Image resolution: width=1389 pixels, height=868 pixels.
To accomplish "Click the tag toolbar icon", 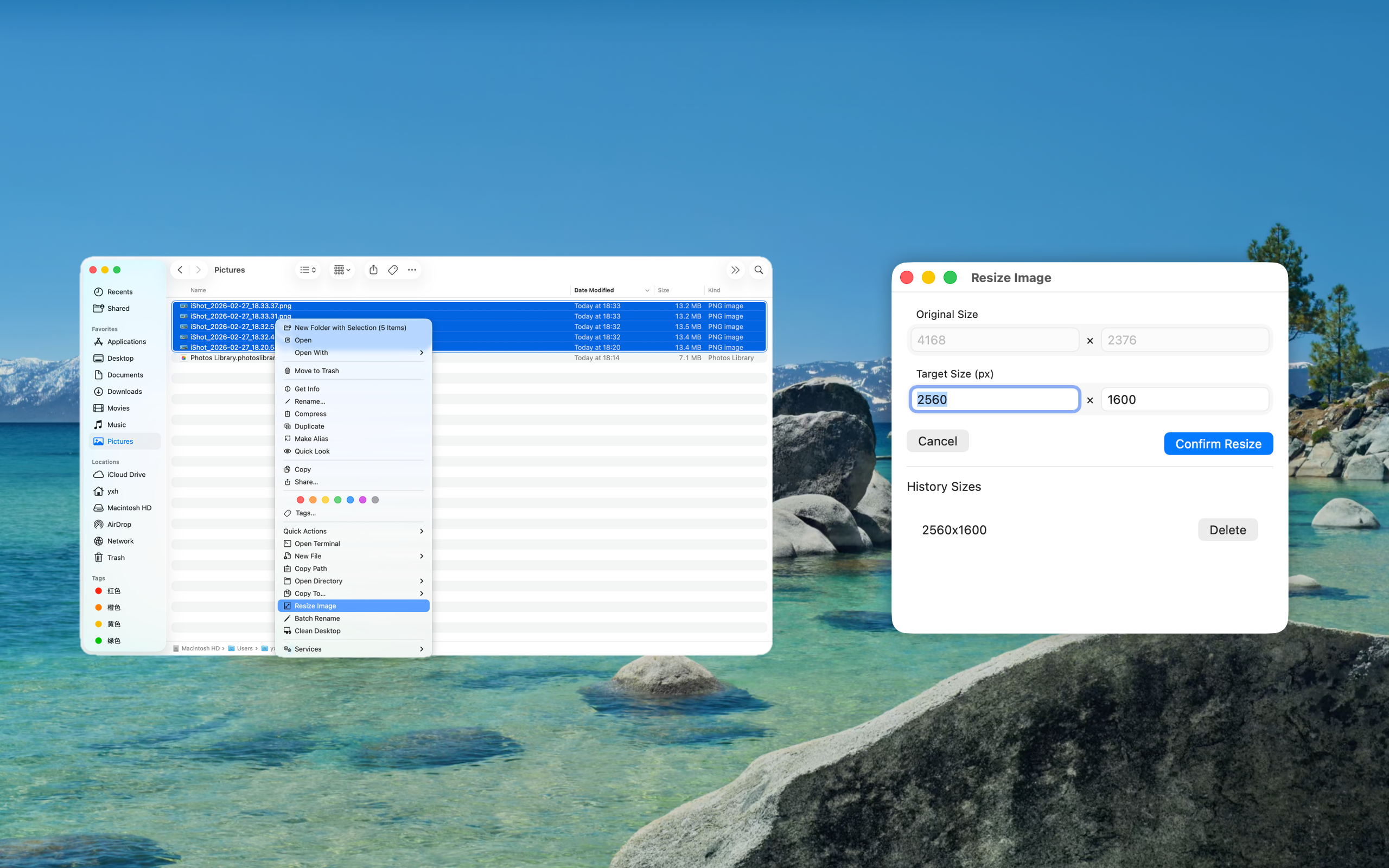I will (393, 270).
